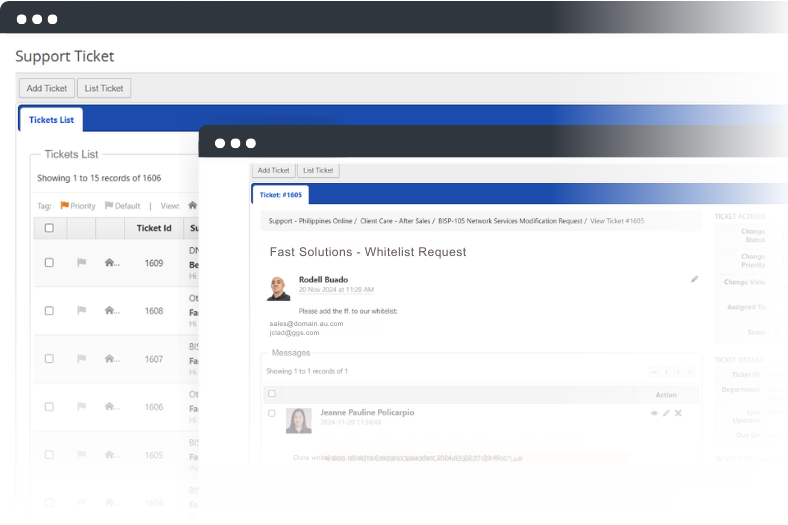Click the home icon for ticket 1606
This screenshot has width=788, height=525.
(111, 407)
